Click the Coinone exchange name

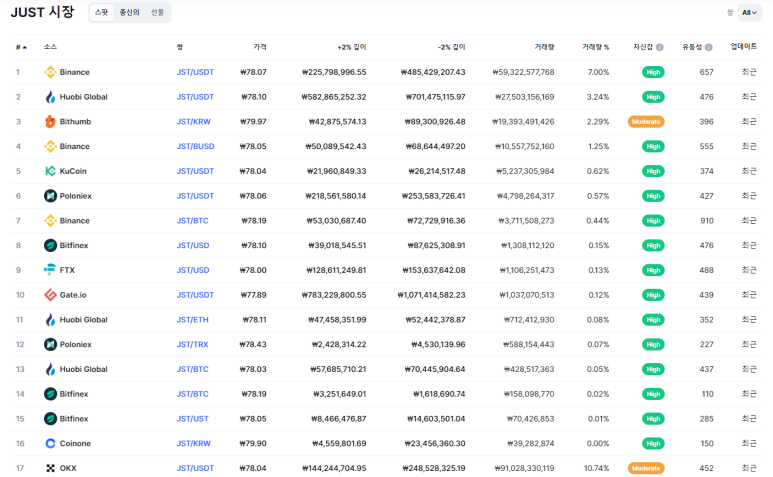click(x=75, y=443)
